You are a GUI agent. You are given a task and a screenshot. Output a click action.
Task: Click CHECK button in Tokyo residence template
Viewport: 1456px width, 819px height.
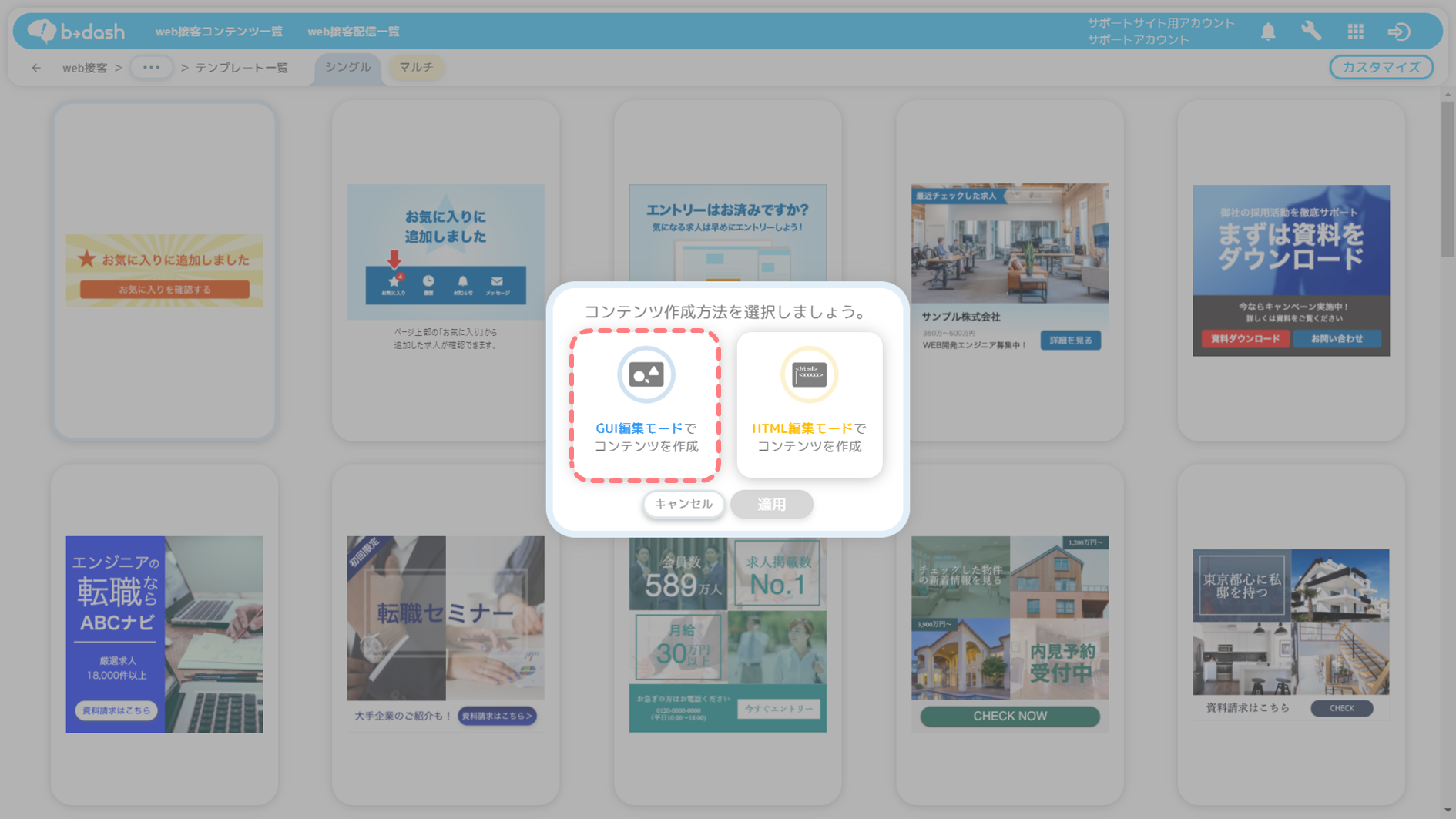coord(1341,708)
